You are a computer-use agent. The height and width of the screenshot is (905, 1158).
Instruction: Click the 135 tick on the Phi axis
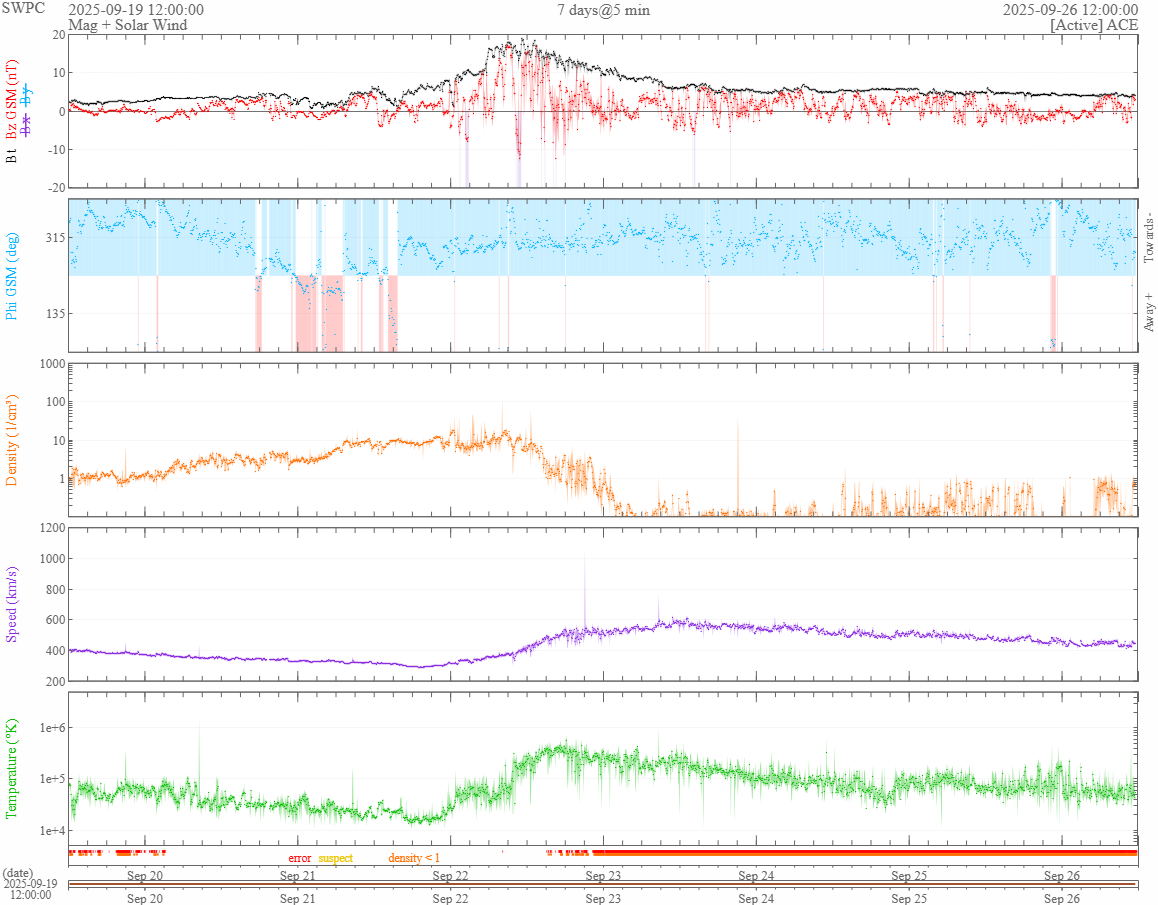click(x=55, y=313)
